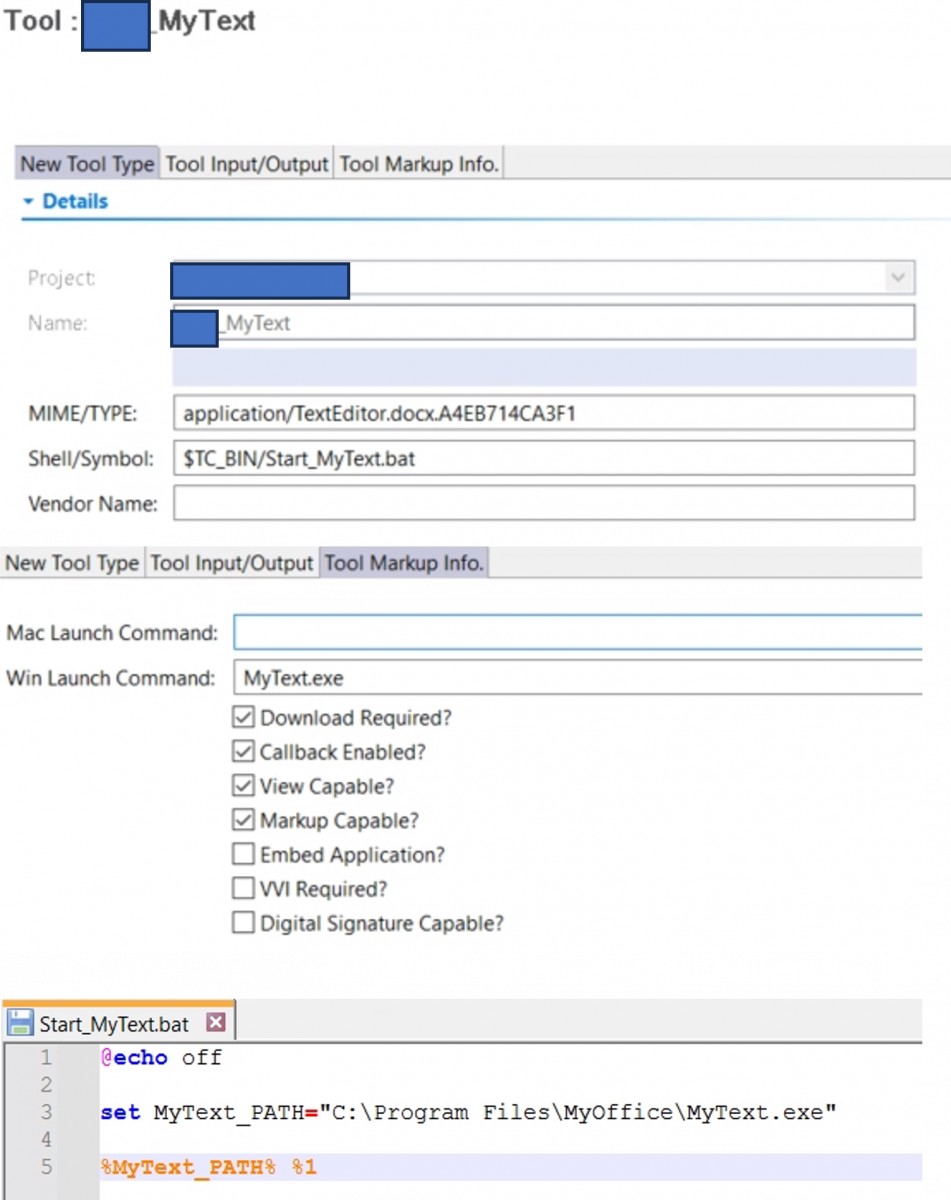951x1200 pixels.
Task: Select the lower New Tool Type tab
Action: 72,563
